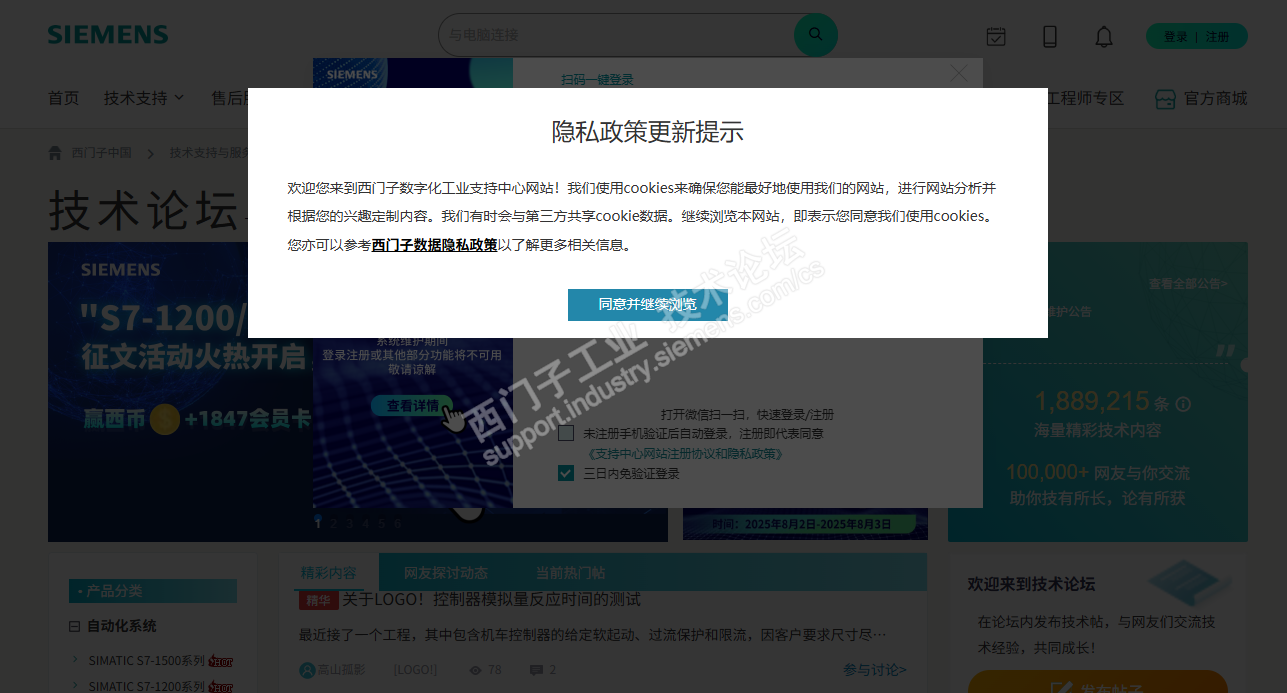Collapse the 自动化系统 category
Viewport: 1287px width, 693px height.
pyautogui.click(x=74, y=626)
